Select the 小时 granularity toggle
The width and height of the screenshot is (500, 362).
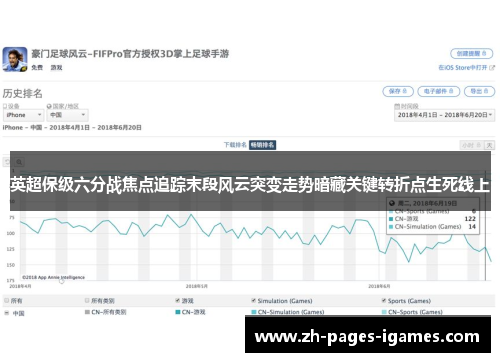coord(471,145)
